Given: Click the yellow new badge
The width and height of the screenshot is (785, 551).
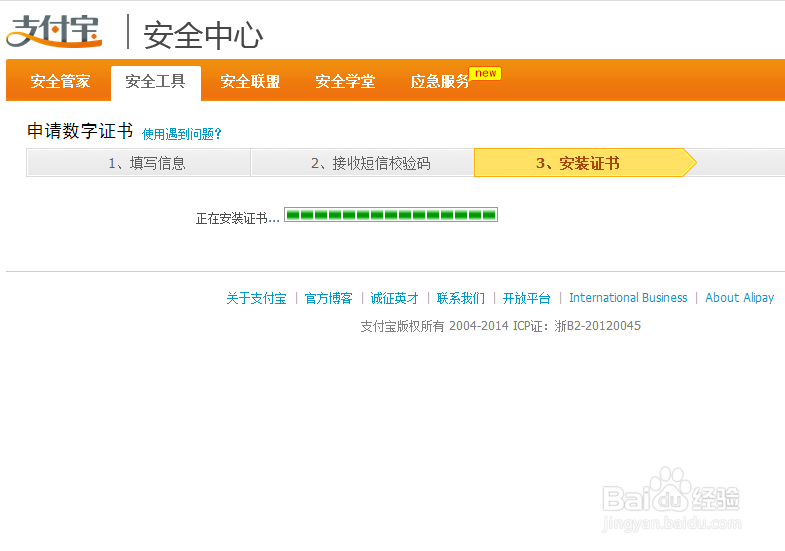Looking at the screenshot, I should pyautogui.click(x=485, y=73).
